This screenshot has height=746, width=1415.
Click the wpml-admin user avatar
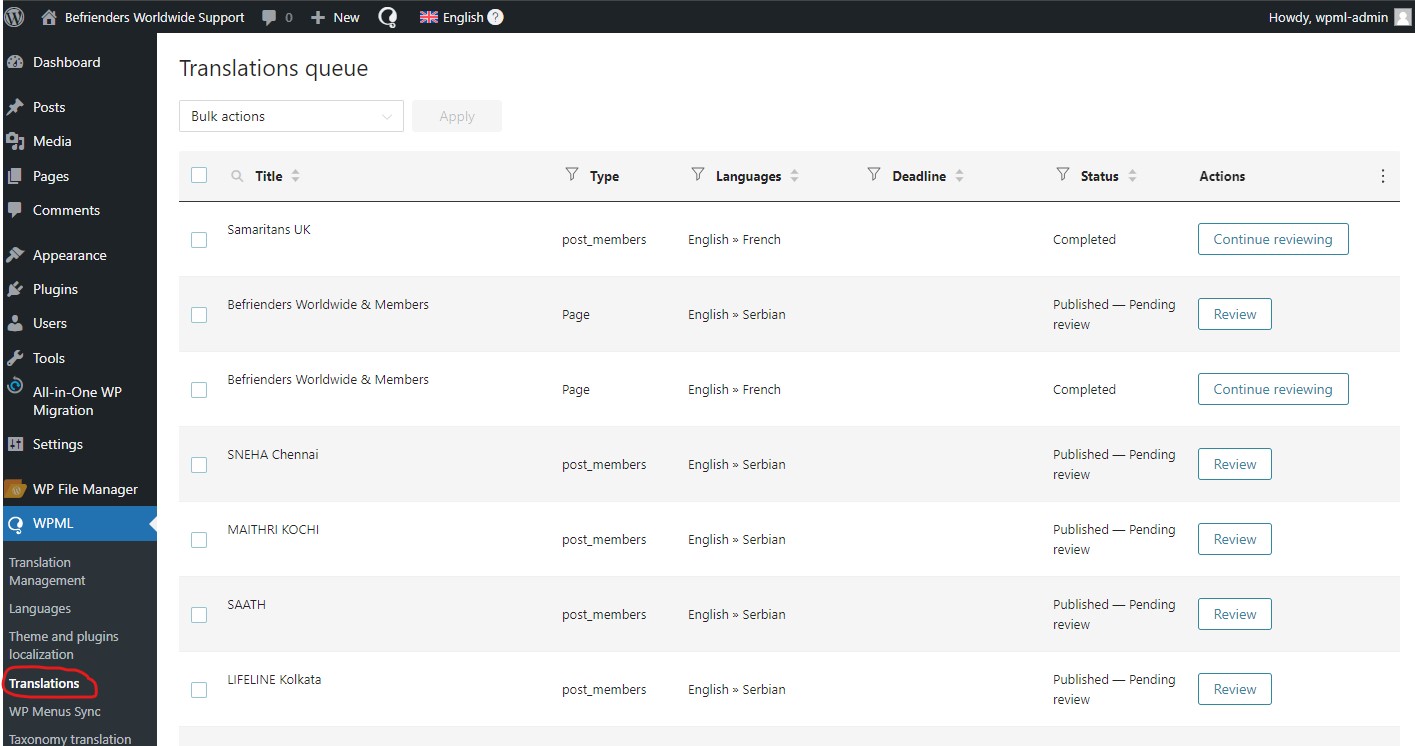(x=1402, y=17)
